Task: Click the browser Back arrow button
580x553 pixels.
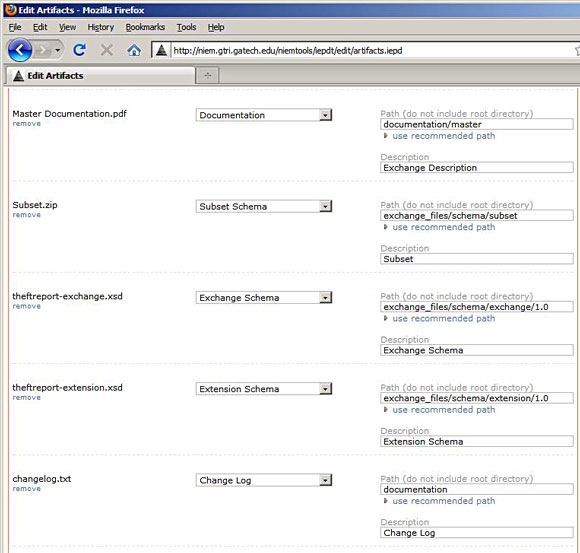Action: [20, 50]
